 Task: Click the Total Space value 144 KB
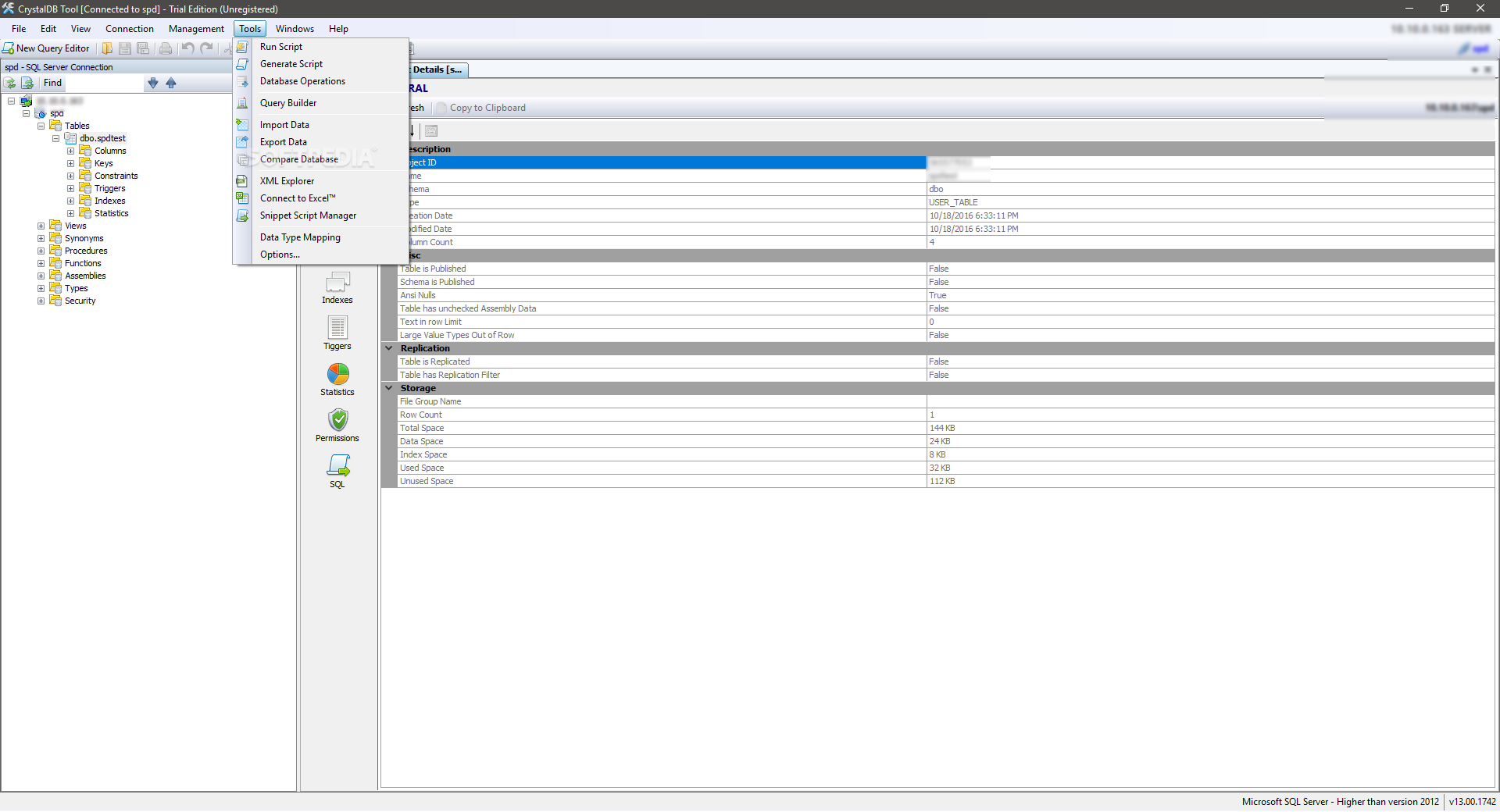(x=1210, y=428)
